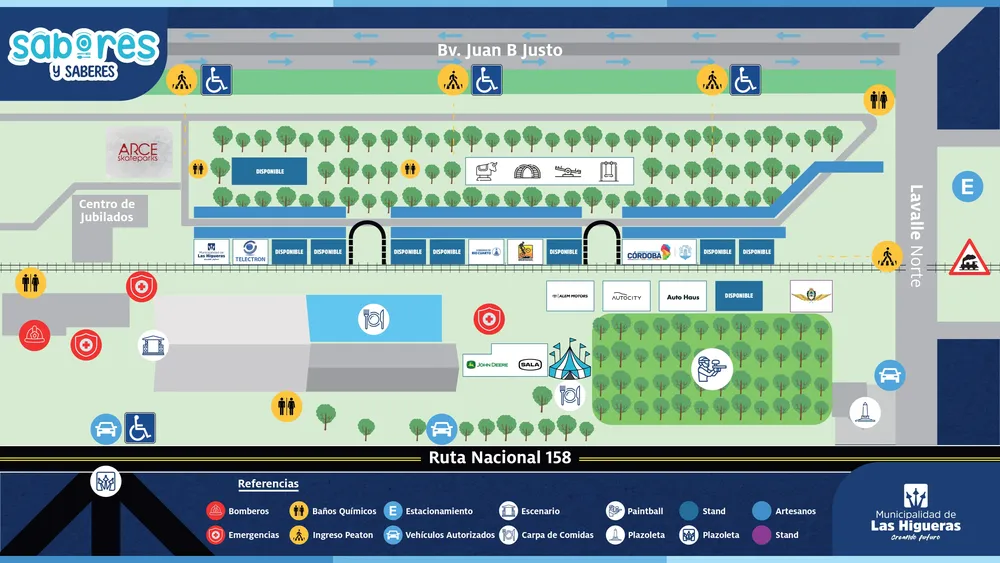Click the Centro de Jubilados label
1000x563 pixels.
(x=108, y=210)
